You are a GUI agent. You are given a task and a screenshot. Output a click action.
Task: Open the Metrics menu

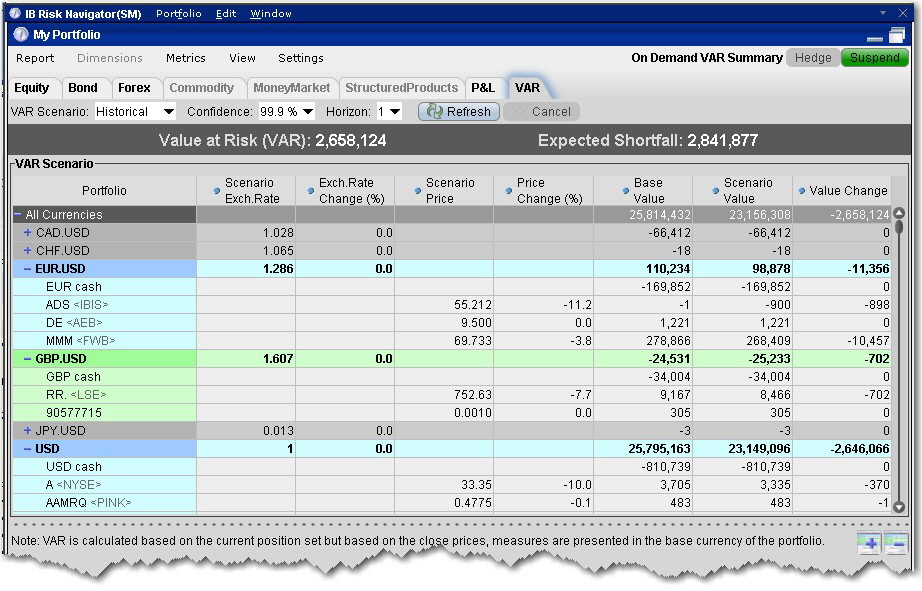click(185, 58)
